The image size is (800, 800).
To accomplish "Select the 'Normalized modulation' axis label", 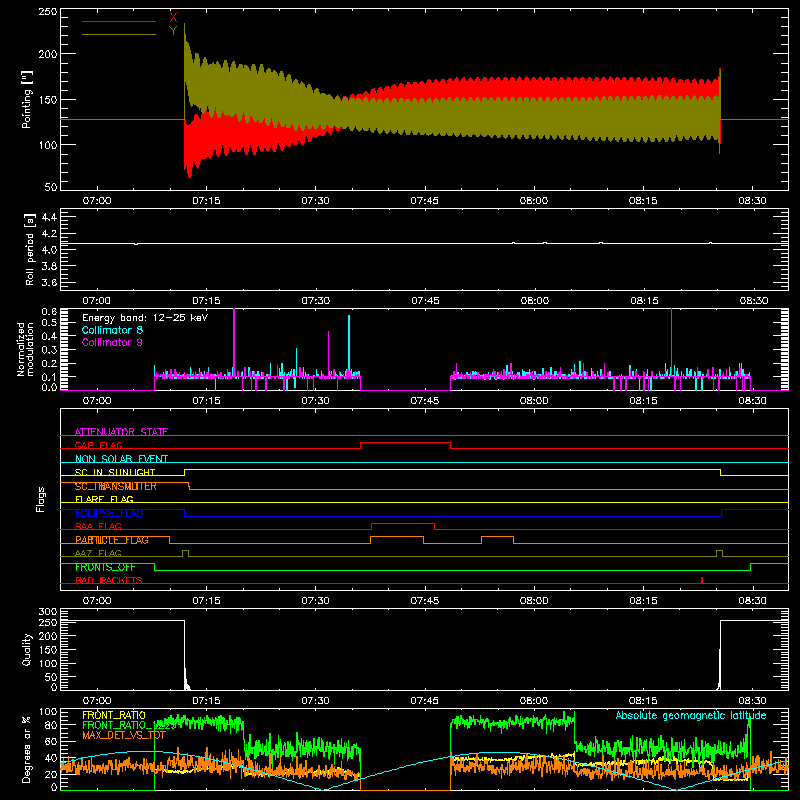I will click(x=24, y=349).
